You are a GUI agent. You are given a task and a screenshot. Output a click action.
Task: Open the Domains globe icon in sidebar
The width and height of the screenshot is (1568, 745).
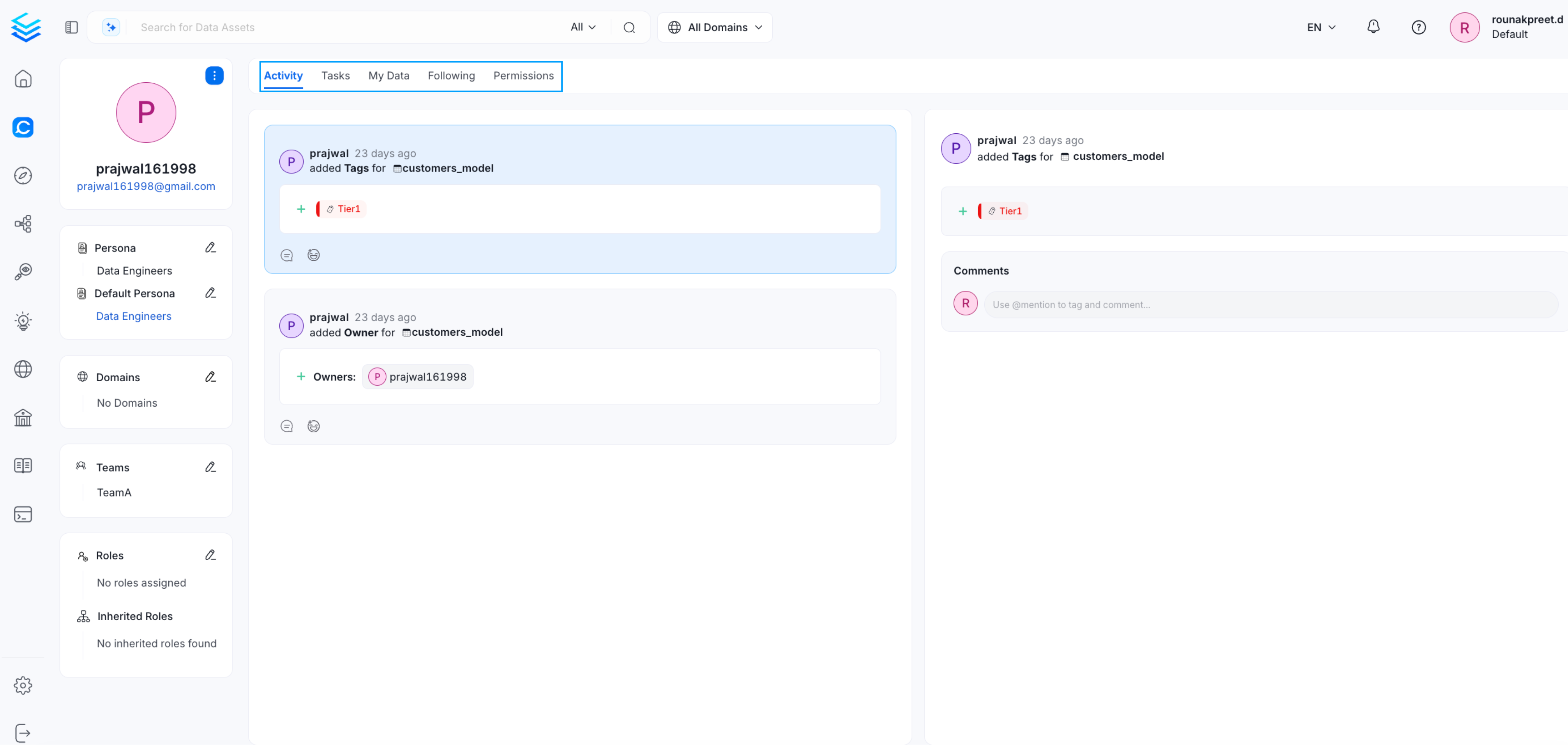[x=23, y=369]
